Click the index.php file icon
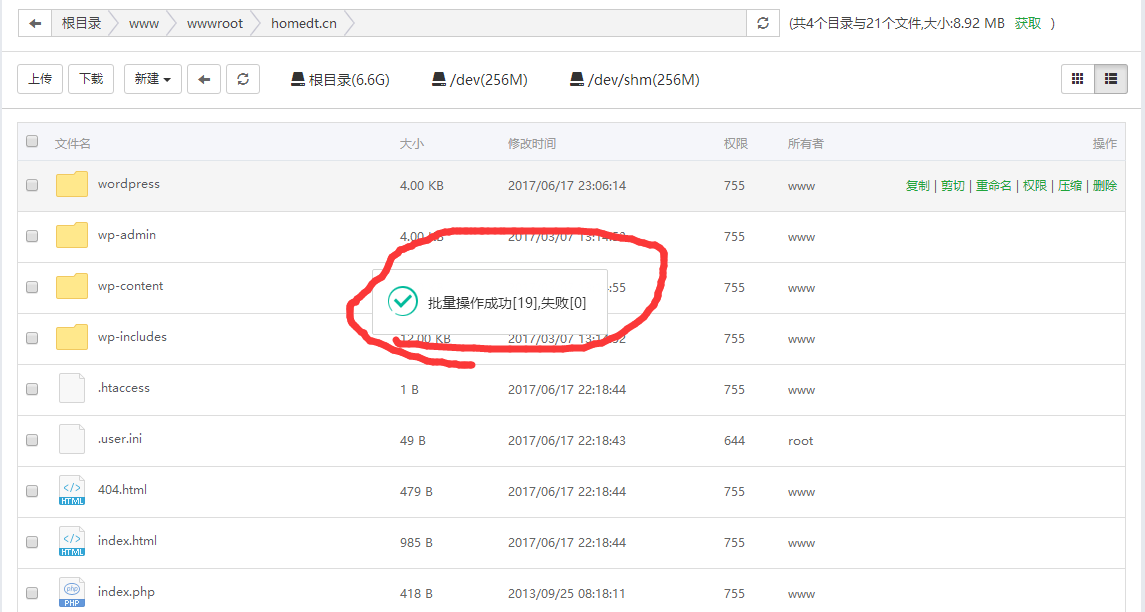This screenshot has height=612, width=1145. click(72, 592)
